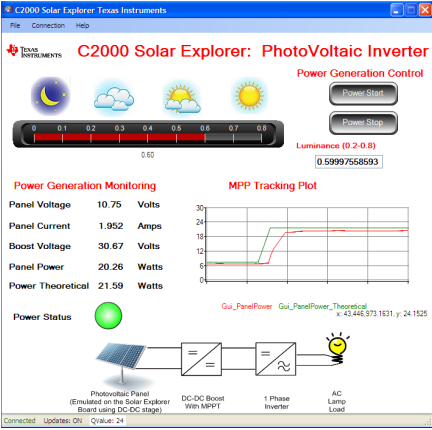Click the Panel Voltage value 10.75

[109, 205]
